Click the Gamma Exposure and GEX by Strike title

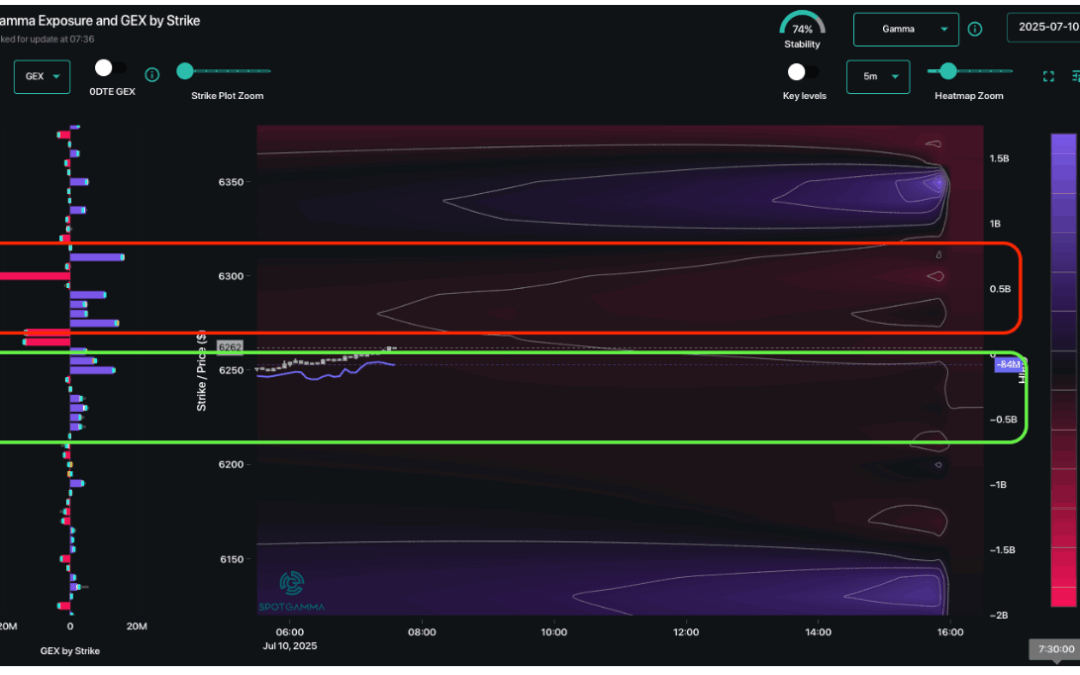tap(100, 20)
